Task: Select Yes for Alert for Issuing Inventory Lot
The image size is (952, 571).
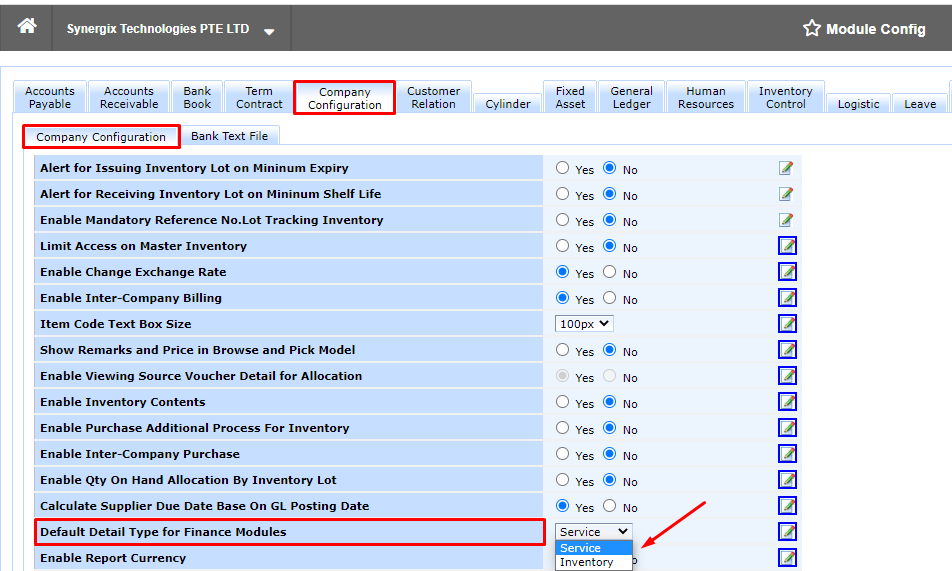Action: 562,168
